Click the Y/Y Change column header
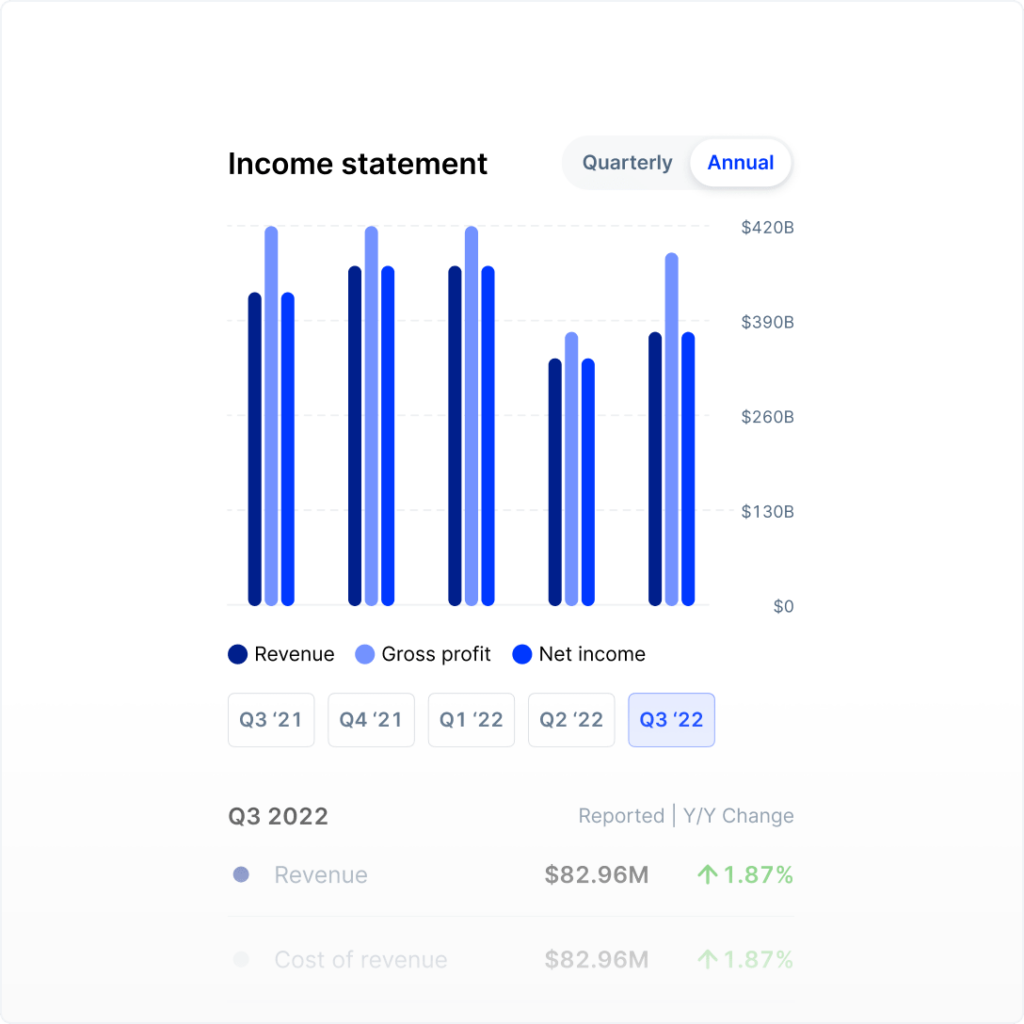1024x1024 pixels. click(x=738, y=816)
